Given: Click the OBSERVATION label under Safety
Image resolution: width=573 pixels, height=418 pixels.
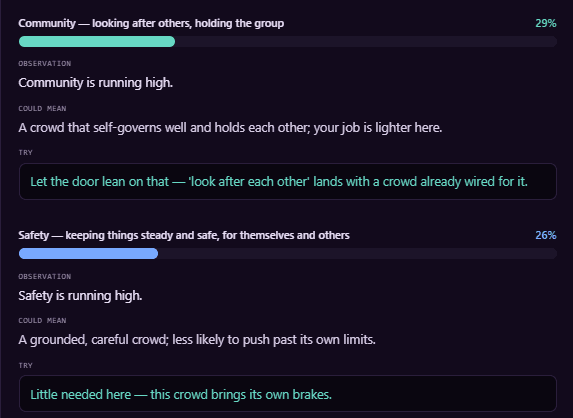Looking at the screenshot, I should pos(45,277).
